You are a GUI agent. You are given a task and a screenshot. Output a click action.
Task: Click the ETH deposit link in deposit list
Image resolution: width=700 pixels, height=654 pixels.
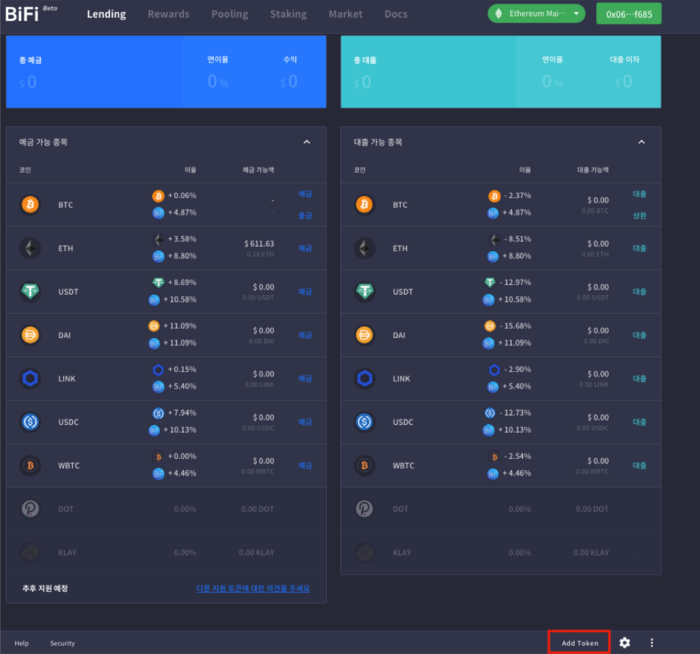(x=305, y=248)
